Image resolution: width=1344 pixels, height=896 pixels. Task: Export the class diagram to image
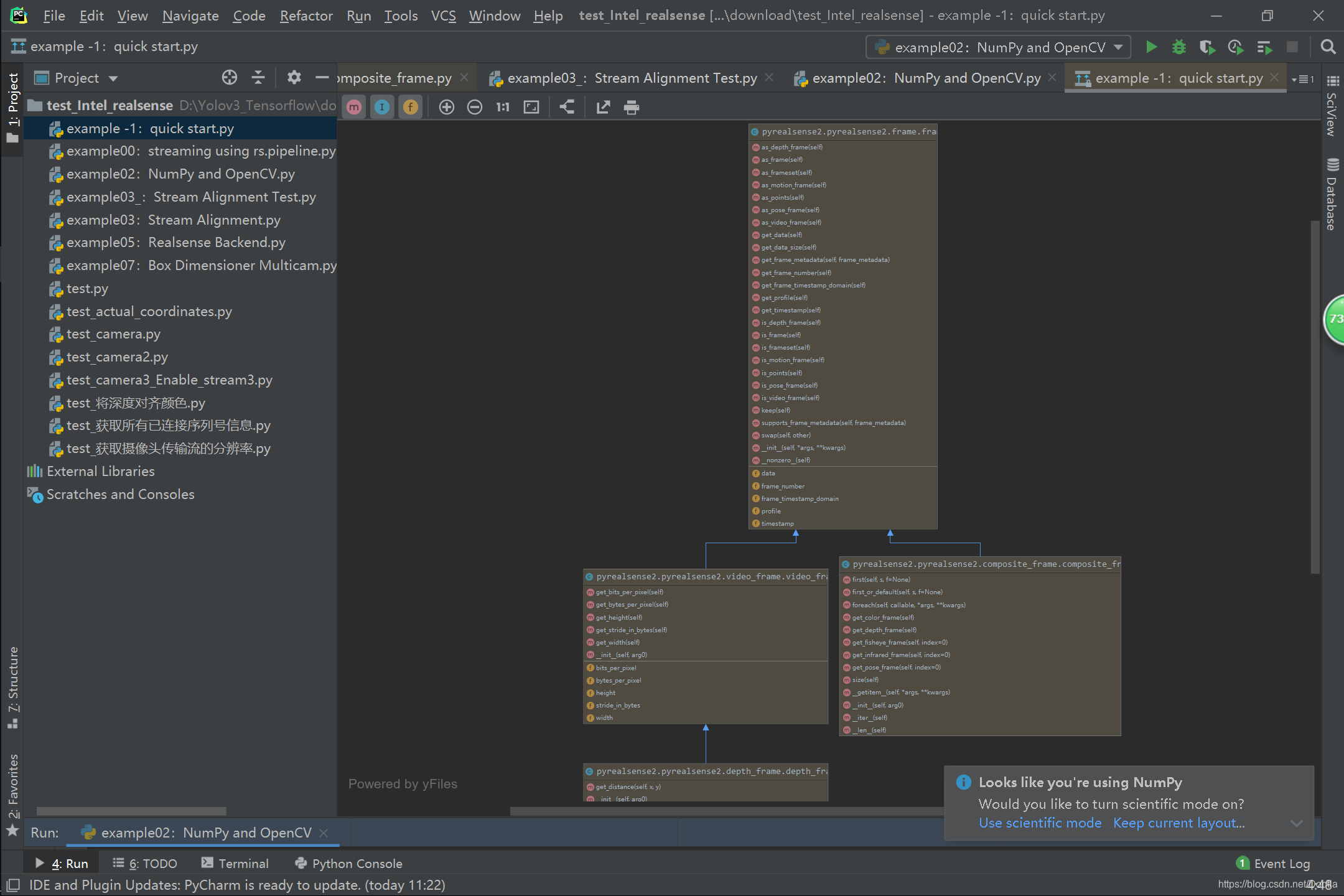(x=602, y=106)
